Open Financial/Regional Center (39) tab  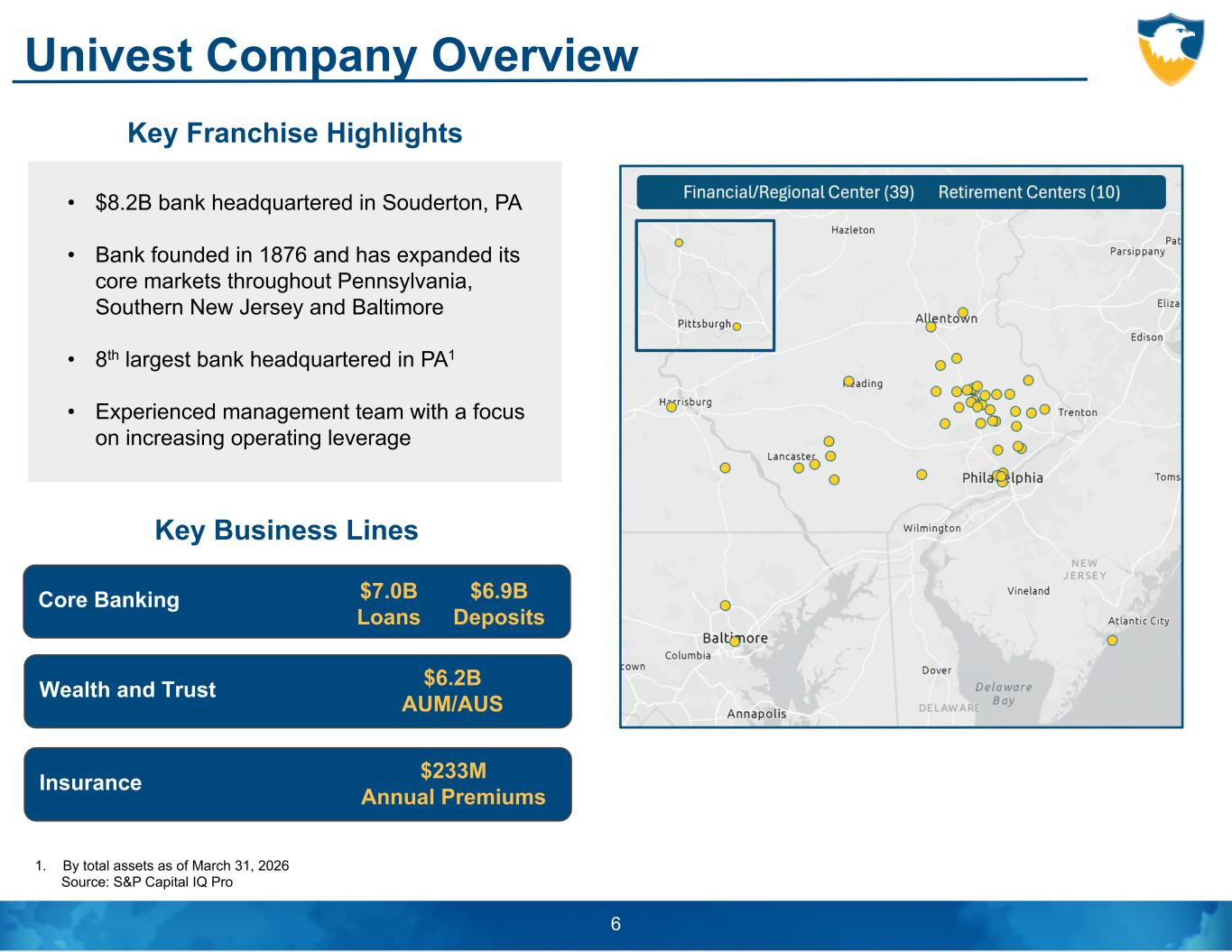[799, 192]
